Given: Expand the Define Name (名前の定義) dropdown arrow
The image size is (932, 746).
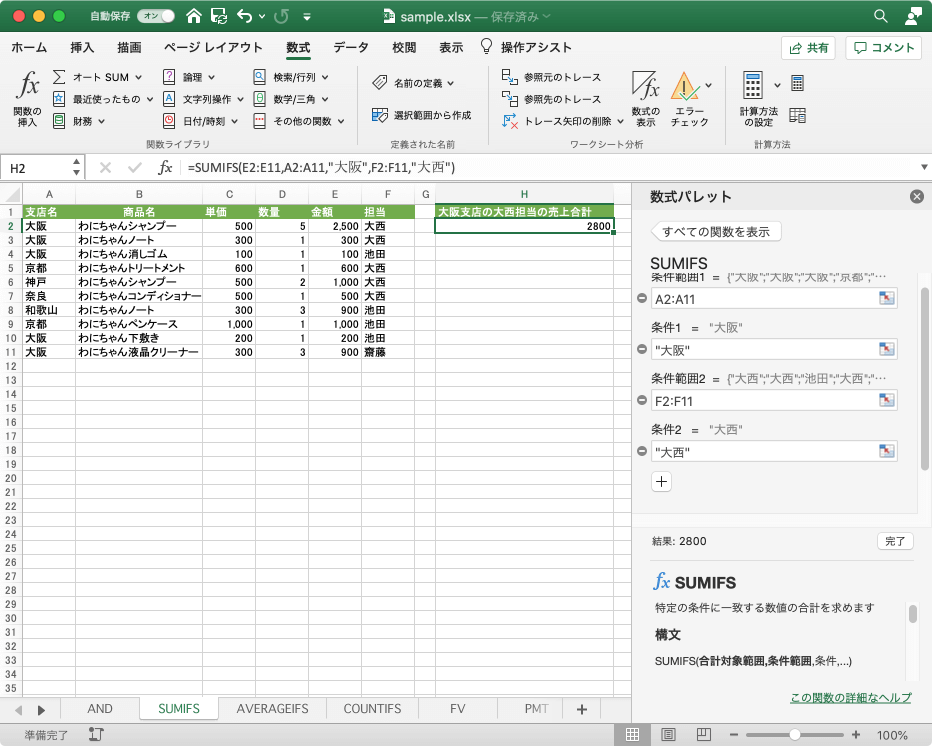Looking at the screenshot, I should [451, 83].
